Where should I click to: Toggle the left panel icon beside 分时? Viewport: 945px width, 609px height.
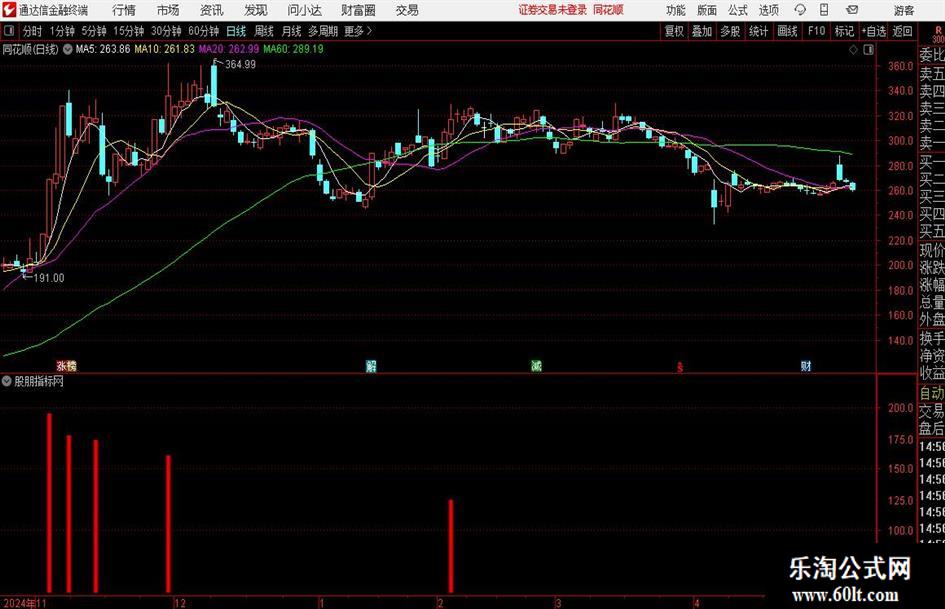[x=9, y=31]
